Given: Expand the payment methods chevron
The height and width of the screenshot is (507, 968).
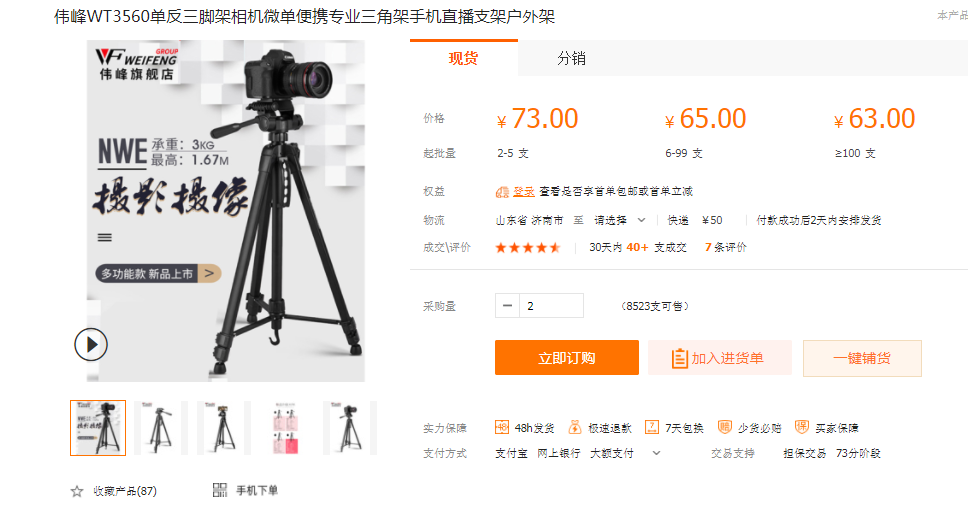Looking at the screenshot, I should click(x=656, y=453).
